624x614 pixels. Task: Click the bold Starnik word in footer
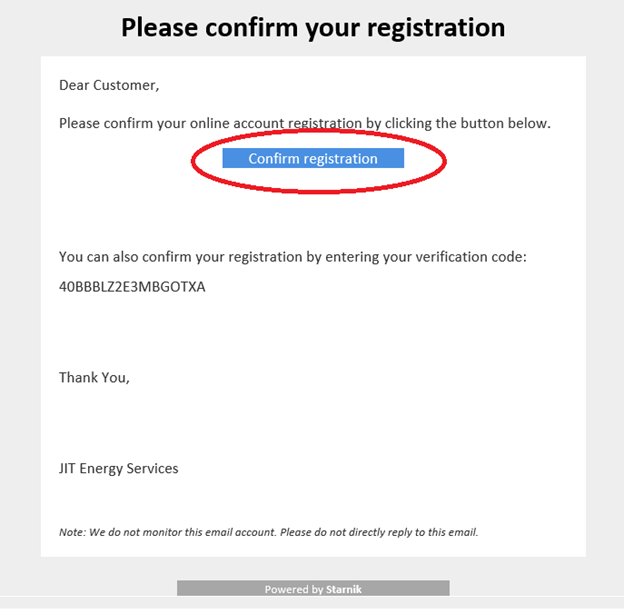point(343,590)
